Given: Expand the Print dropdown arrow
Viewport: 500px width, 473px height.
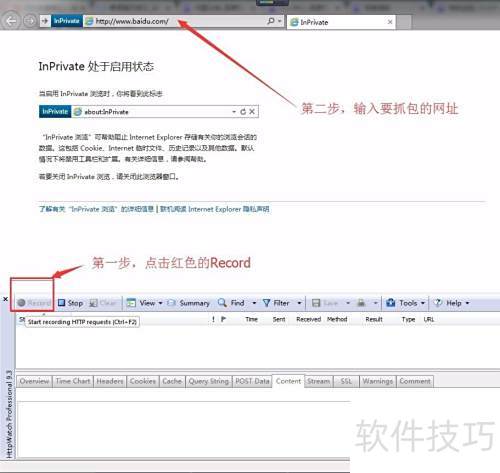Looking at the screenshot, I should [375, 303].
